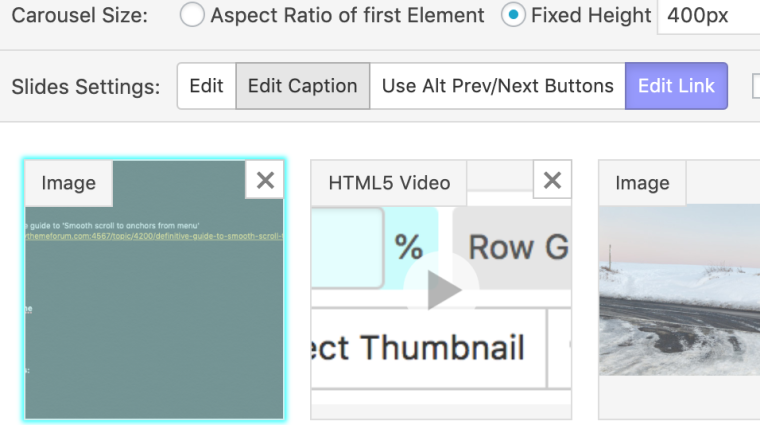Select Aspect Ratio of first Element option
This screenshot has width=760, height=425.
pyautogui.click(x=193, y=16)
